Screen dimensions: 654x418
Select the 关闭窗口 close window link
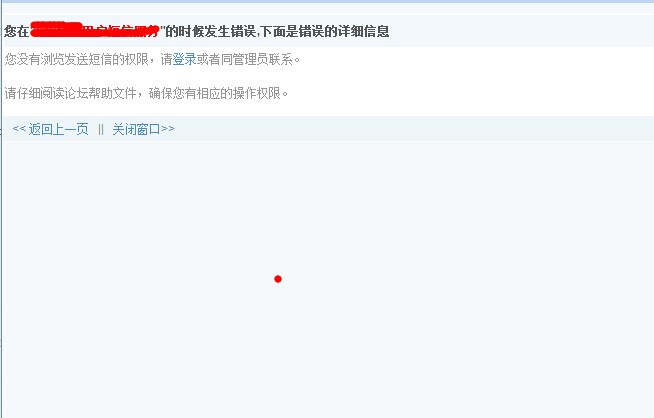pos(136,129)
